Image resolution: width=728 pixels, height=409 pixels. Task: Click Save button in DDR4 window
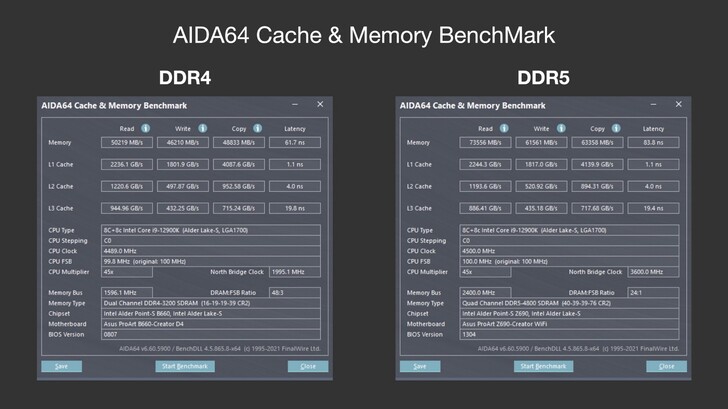pos(62,366)
